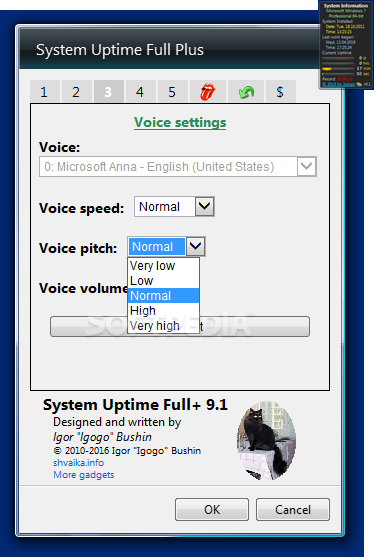This screenshot has width=374, height=557.
Task: Open the Microsoft Anna voice dropdown arrow
Action: coord(307,166)
